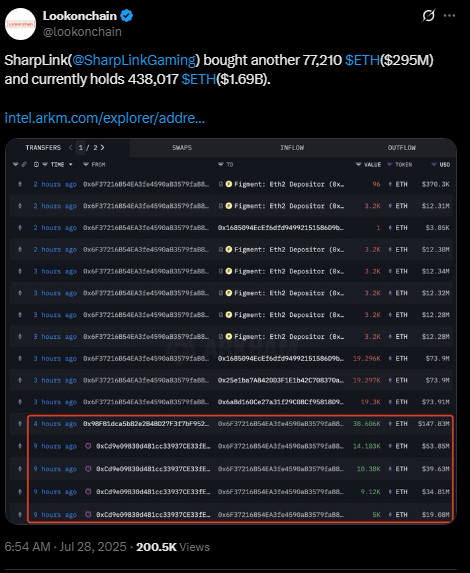Open the Grok explain-post icon

point(428,16)
